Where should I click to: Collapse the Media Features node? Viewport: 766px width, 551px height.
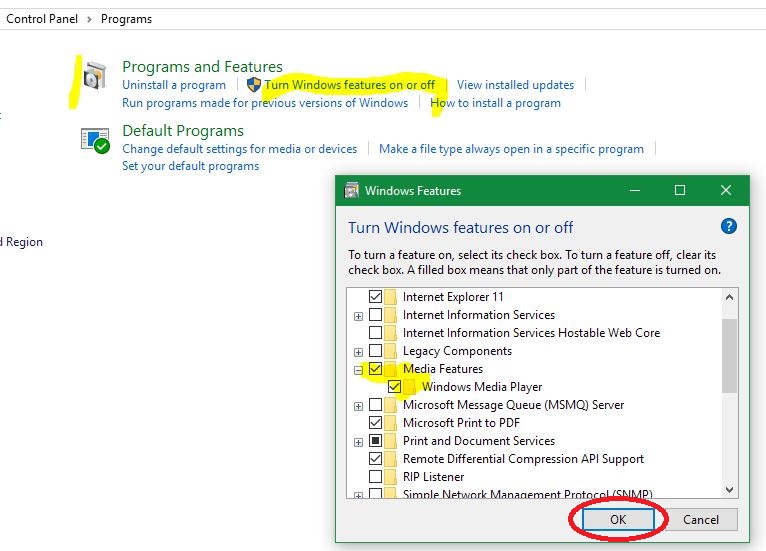point(358,370)
